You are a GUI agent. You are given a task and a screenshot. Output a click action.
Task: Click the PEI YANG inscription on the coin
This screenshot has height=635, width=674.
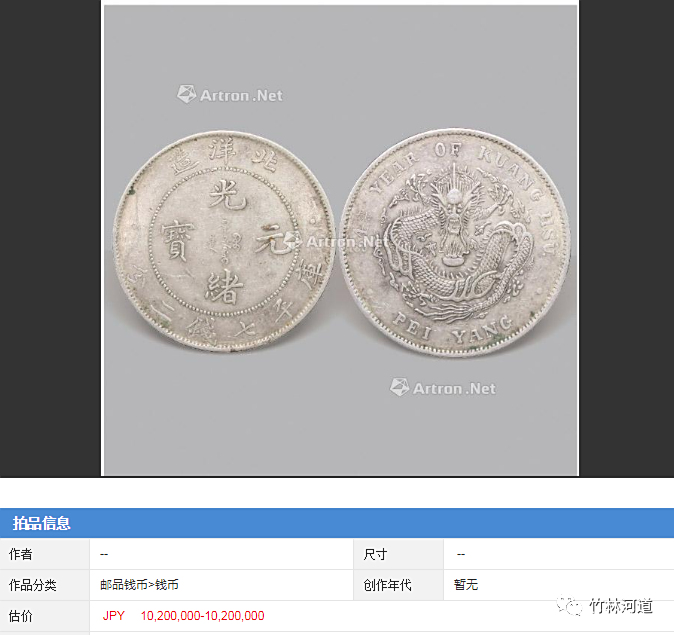453,329
